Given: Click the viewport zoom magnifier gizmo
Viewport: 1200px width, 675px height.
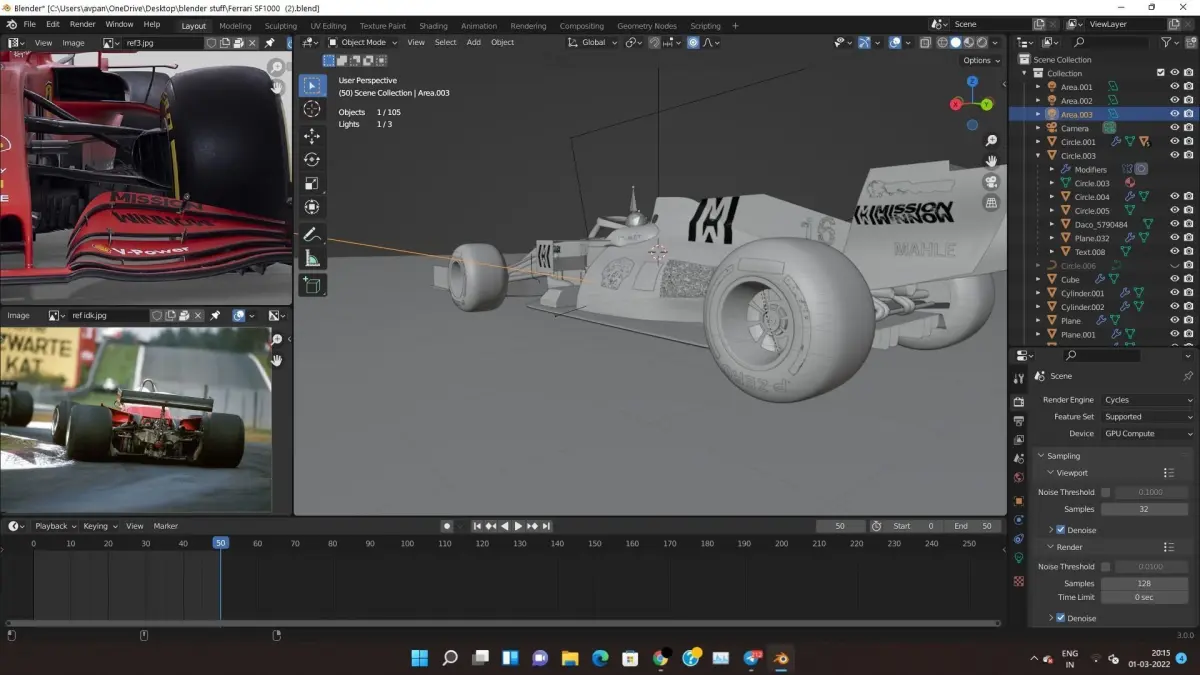Looking at the screenshot, I should tap(991, 141).
